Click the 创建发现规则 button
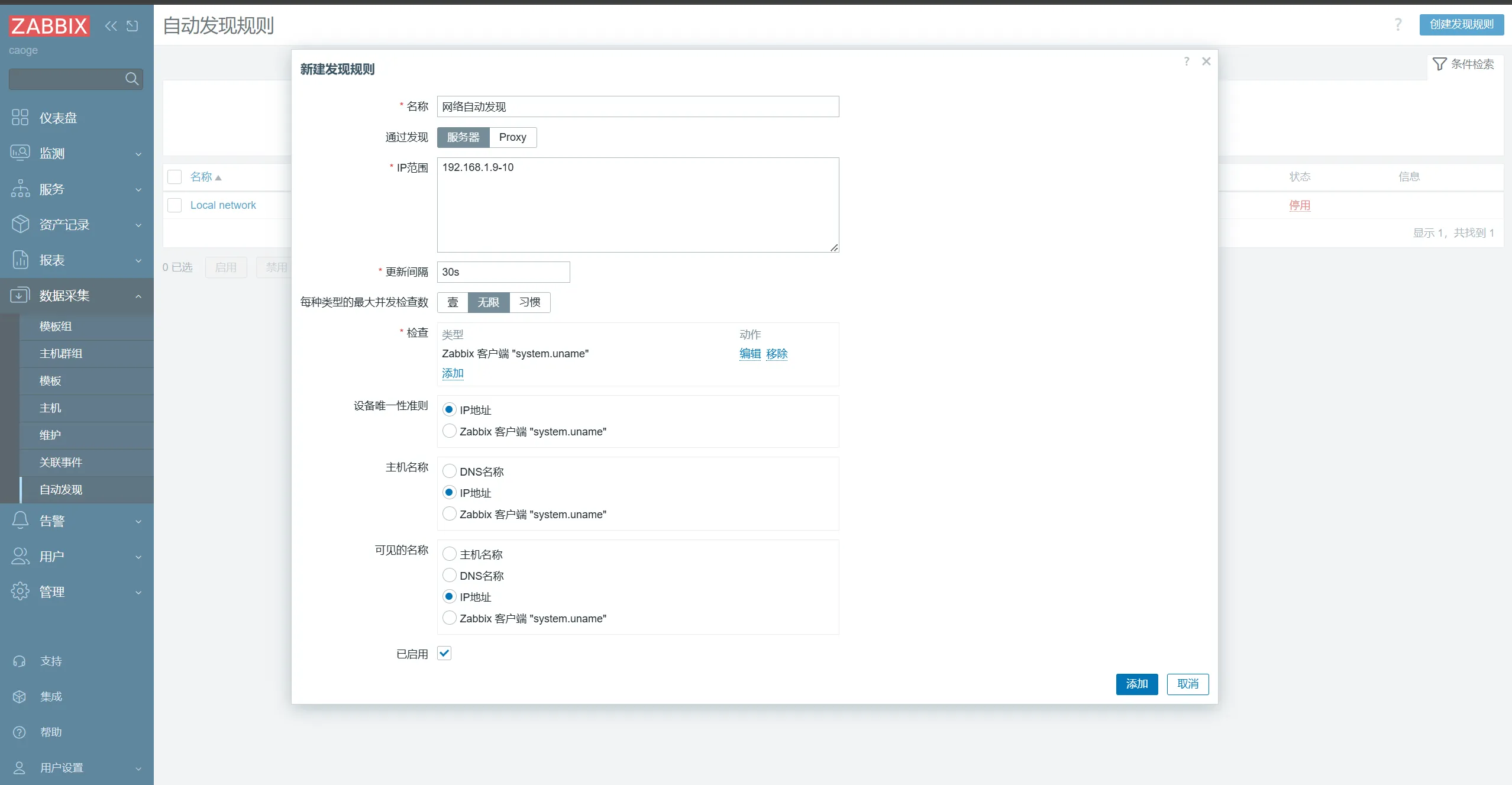1512x785 pixels. tap(1462, 25)
